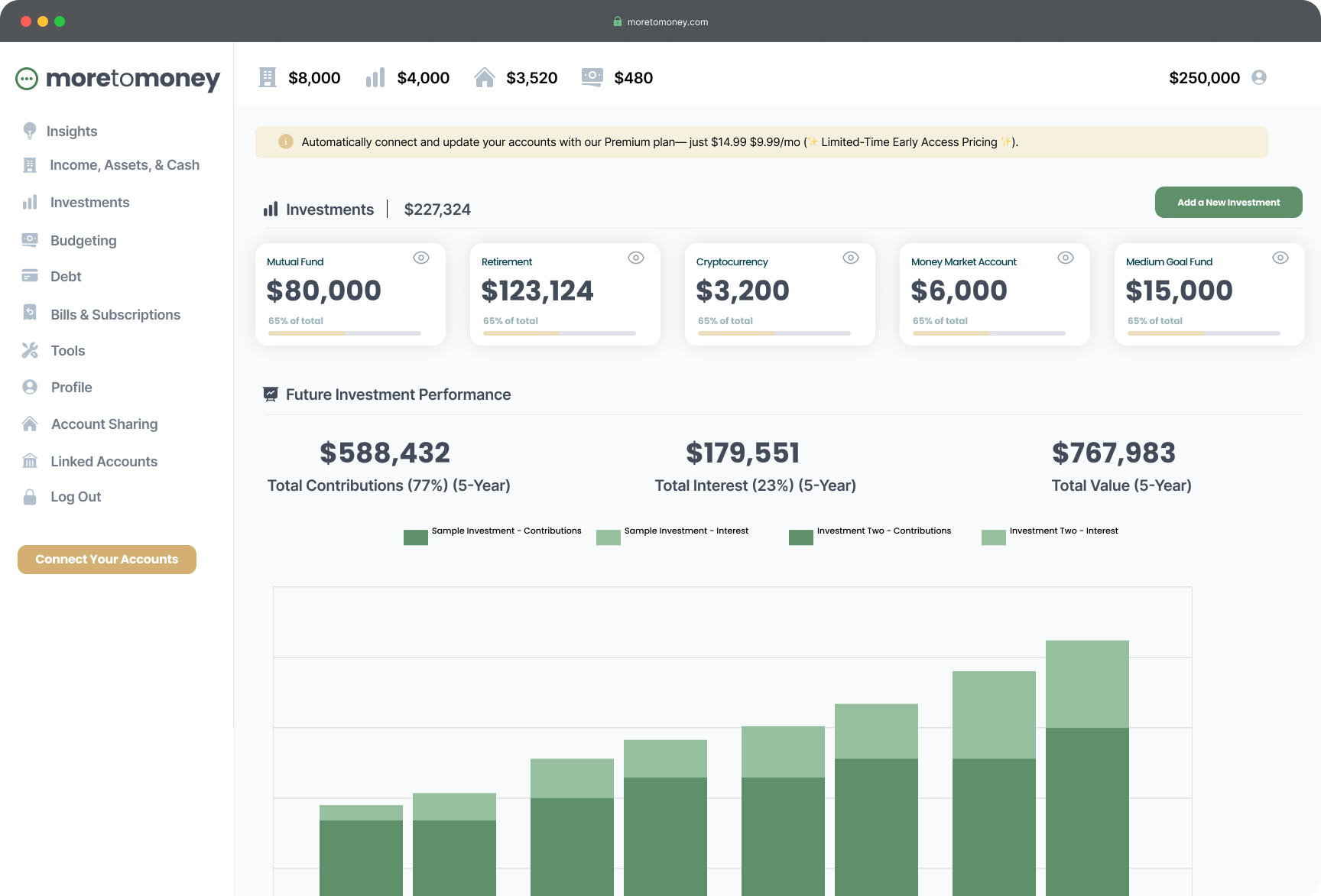The width and height of the screenshot is (1321, 896).
Task: Click the building icon beside $8,000
Action: point(267,77)
